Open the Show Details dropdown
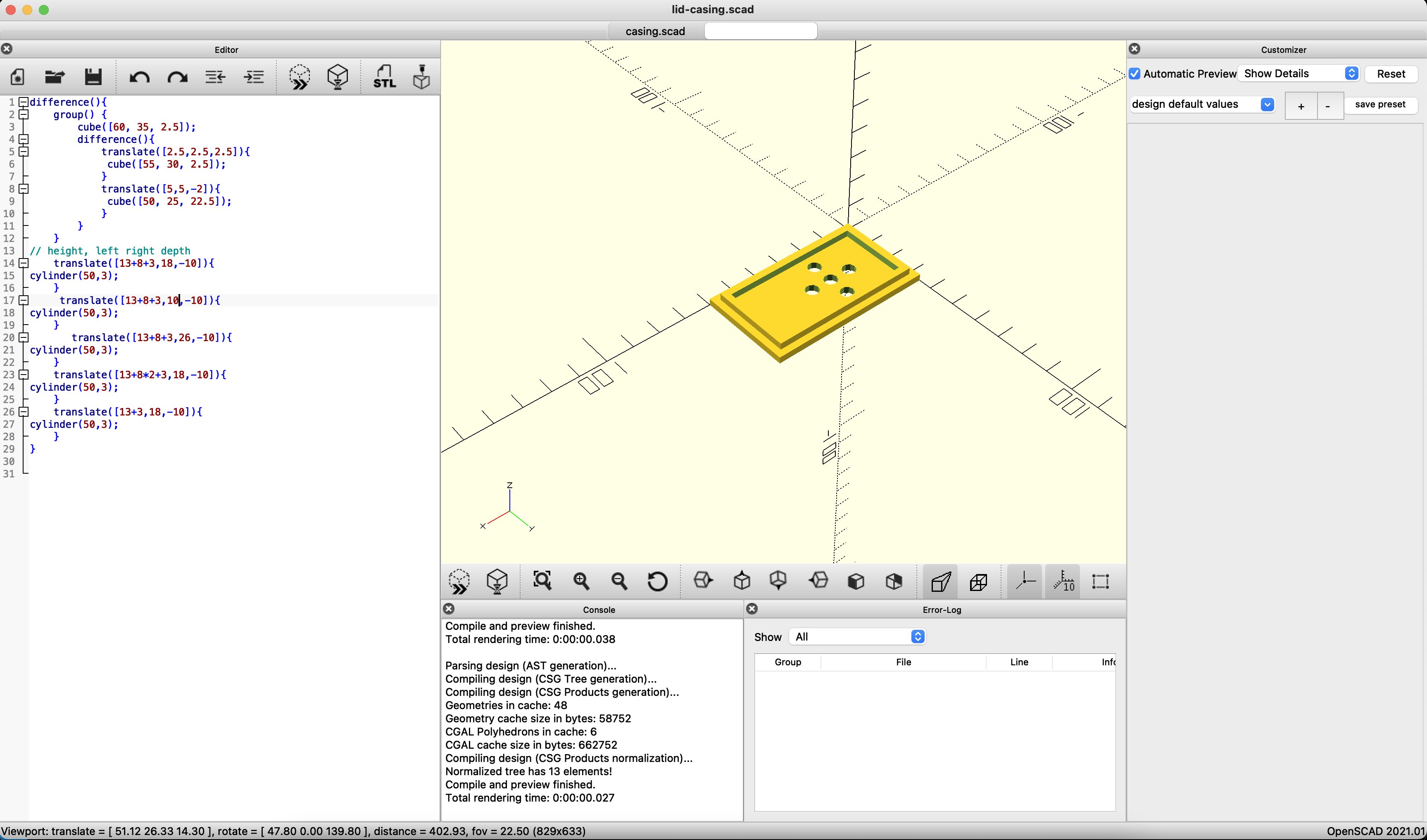The height and width of the screenshot is (840, 1427). [1299, 74]
